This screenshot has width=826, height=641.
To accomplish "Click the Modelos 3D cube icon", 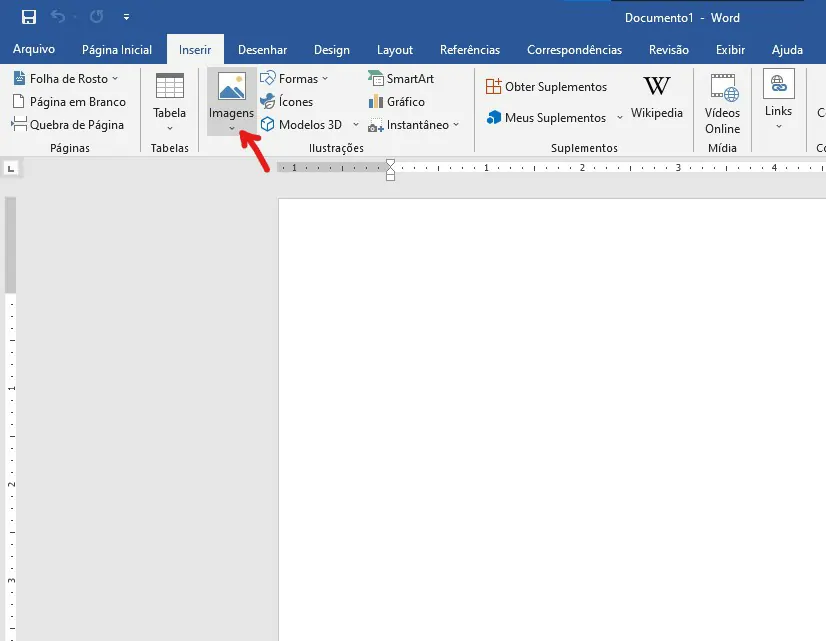I will click(268, 124).
